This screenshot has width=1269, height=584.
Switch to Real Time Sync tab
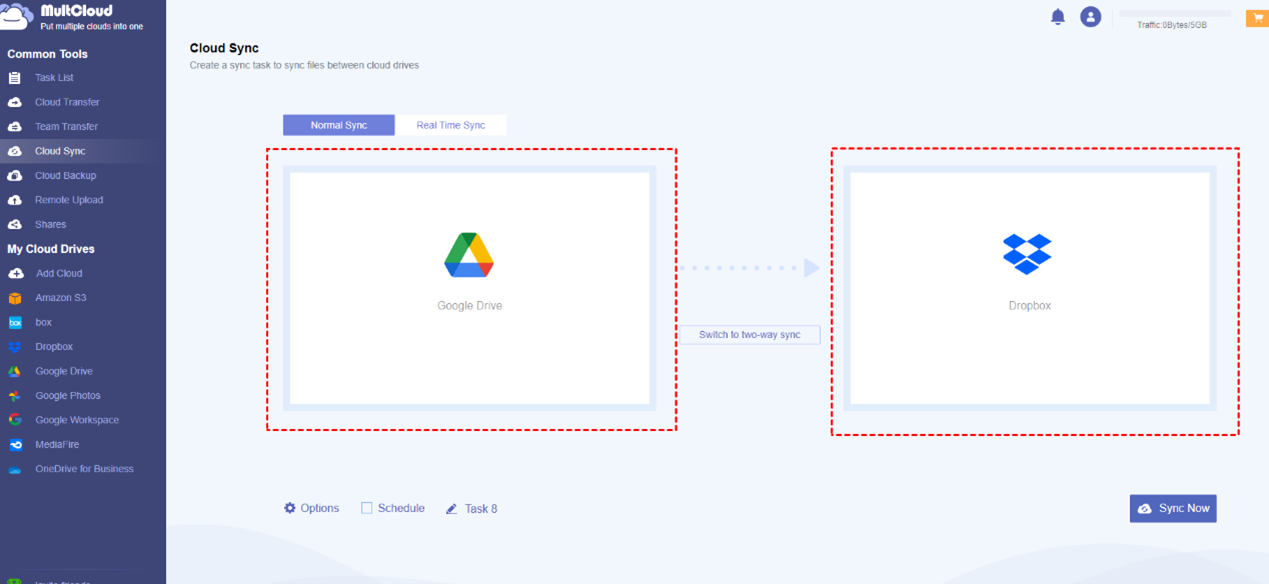pyautogui.click(x=451, y=125)
